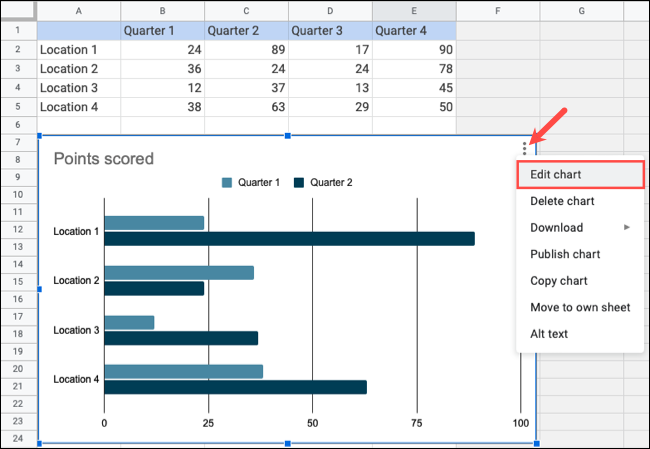The width and height of the screenshot is (650, 449).
Task: Choose Move to own sheet
Action: tap(580, 307)
